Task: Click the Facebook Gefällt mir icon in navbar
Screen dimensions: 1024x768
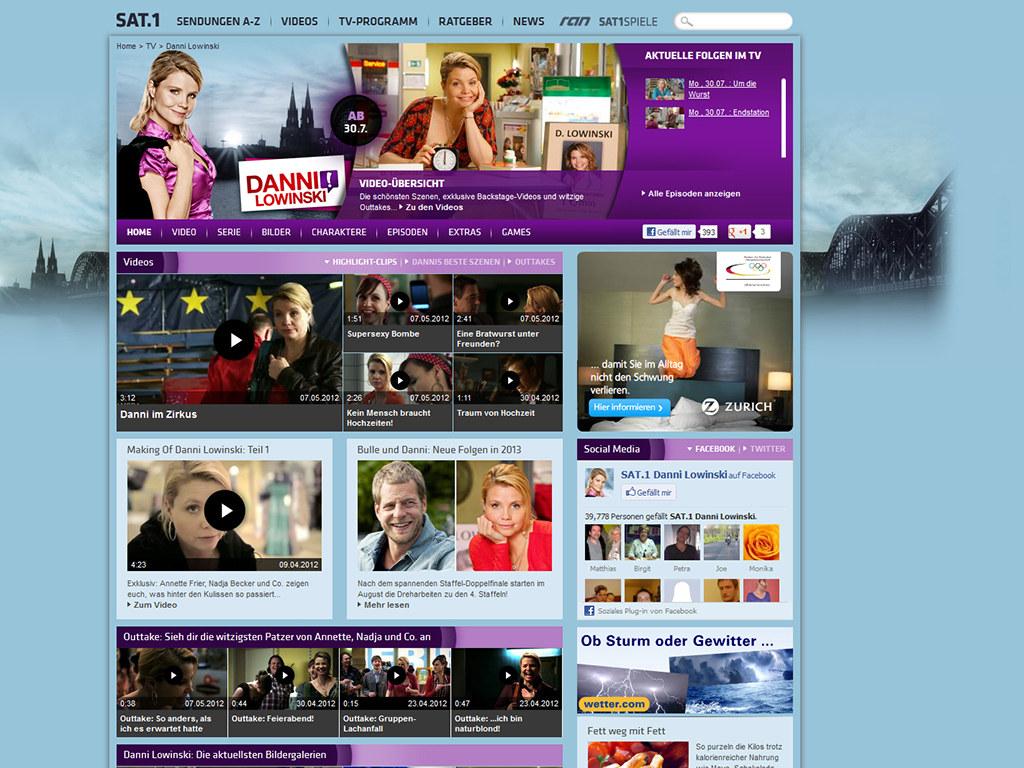Action: point(669,232)
